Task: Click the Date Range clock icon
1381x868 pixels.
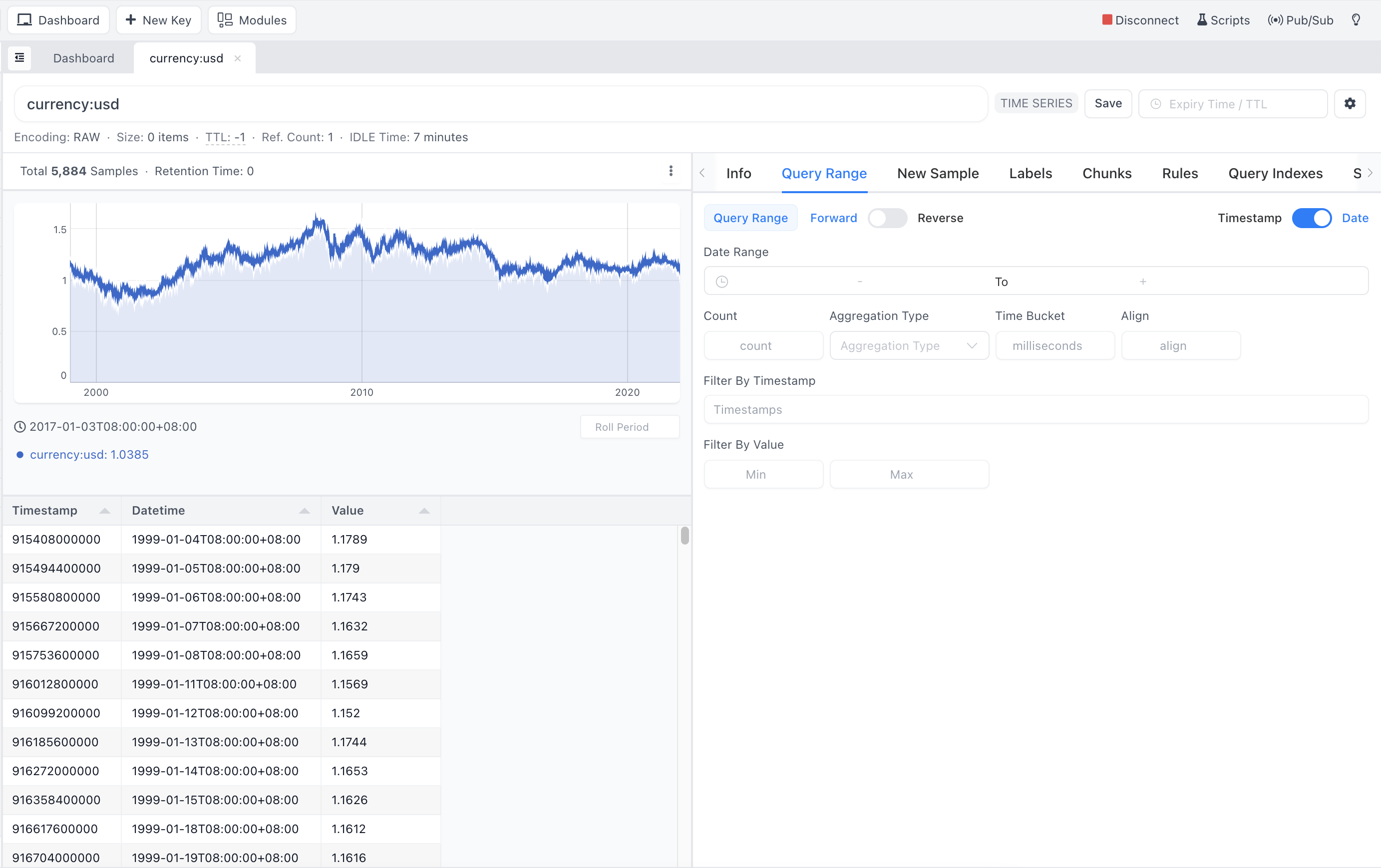Action: (722, 282)
